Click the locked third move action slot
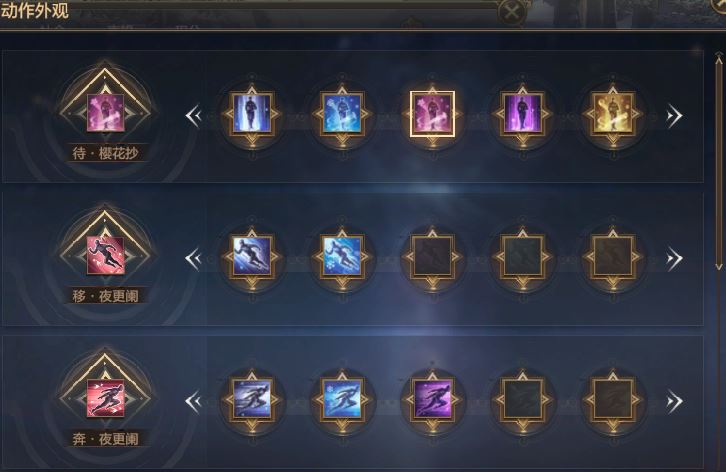The width and height of the screenshot is (726, 472). pyautogui.click(x=432, y=257)
